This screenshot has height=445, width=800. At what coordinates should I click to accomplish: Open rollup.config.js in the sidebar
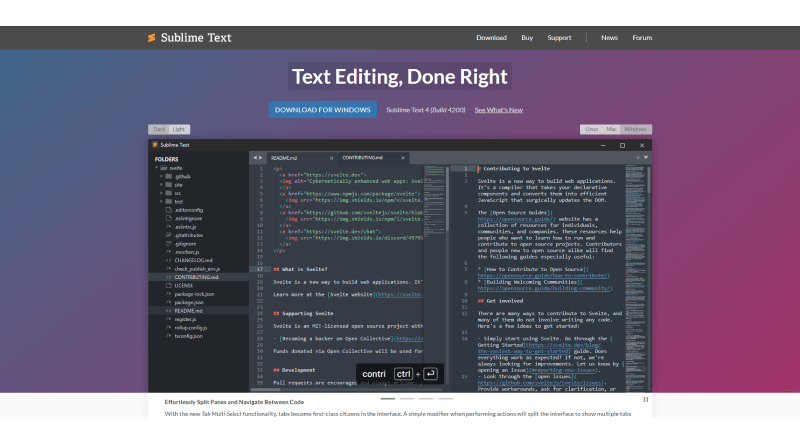click(x=190, y=328)
